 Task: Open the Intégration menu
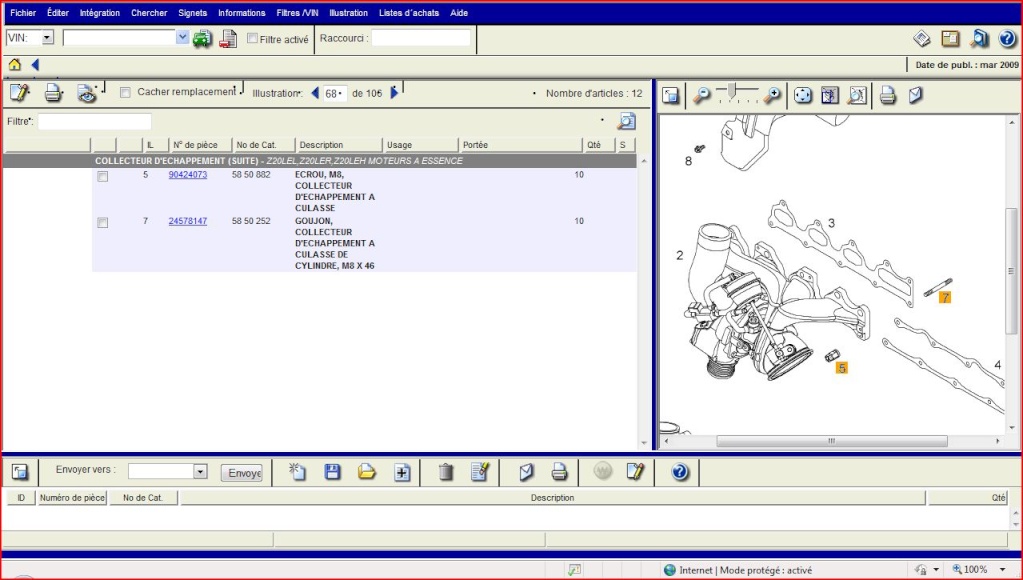pyautogui.click(x=100, y=12)
